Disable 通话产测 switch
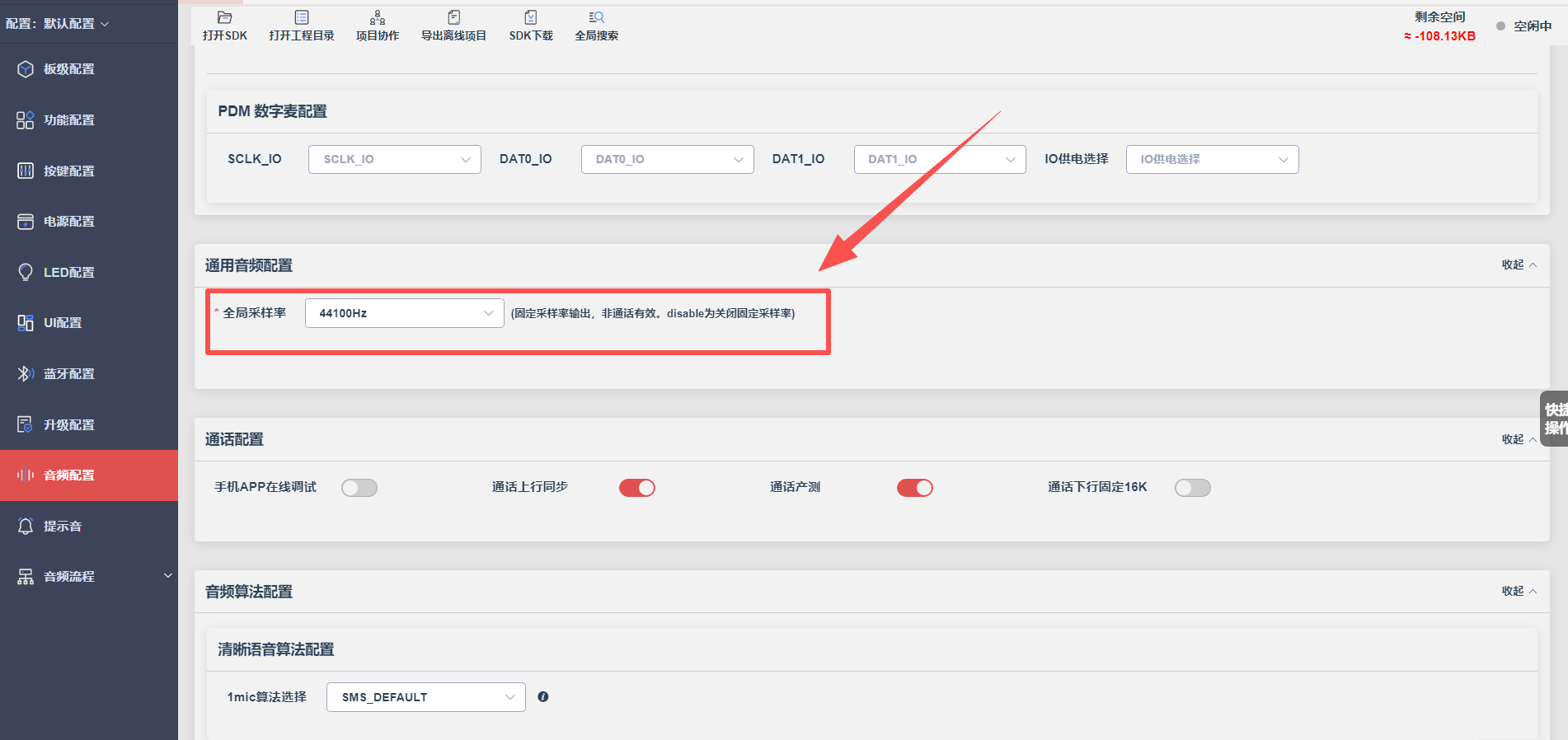 click(x=915, y=488)
